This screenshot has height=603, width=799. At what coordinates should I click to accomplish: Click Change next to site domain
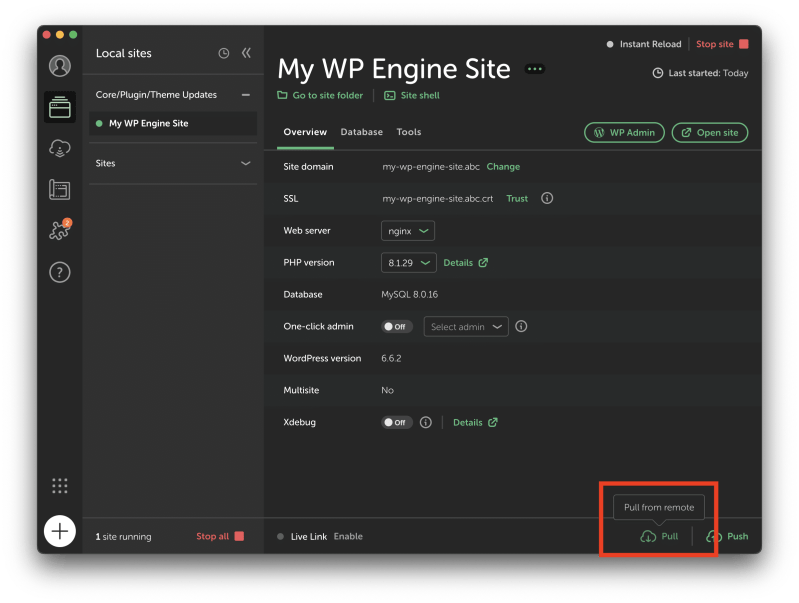pos(503,167)
